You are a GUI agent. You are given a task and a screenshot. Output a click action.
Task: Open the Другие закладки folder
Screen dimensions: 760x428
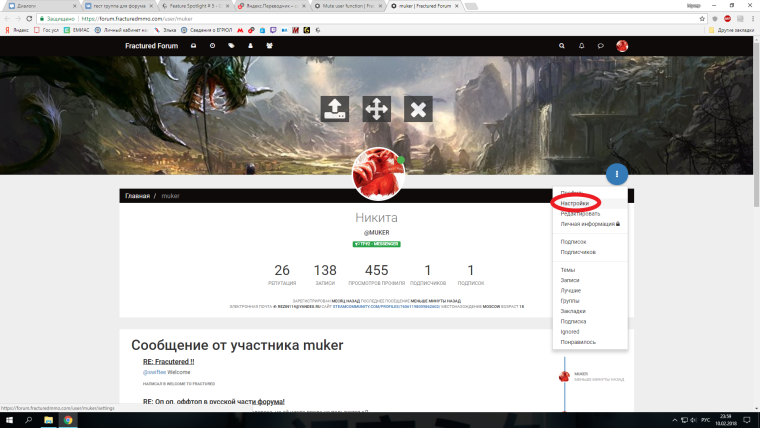731,30
